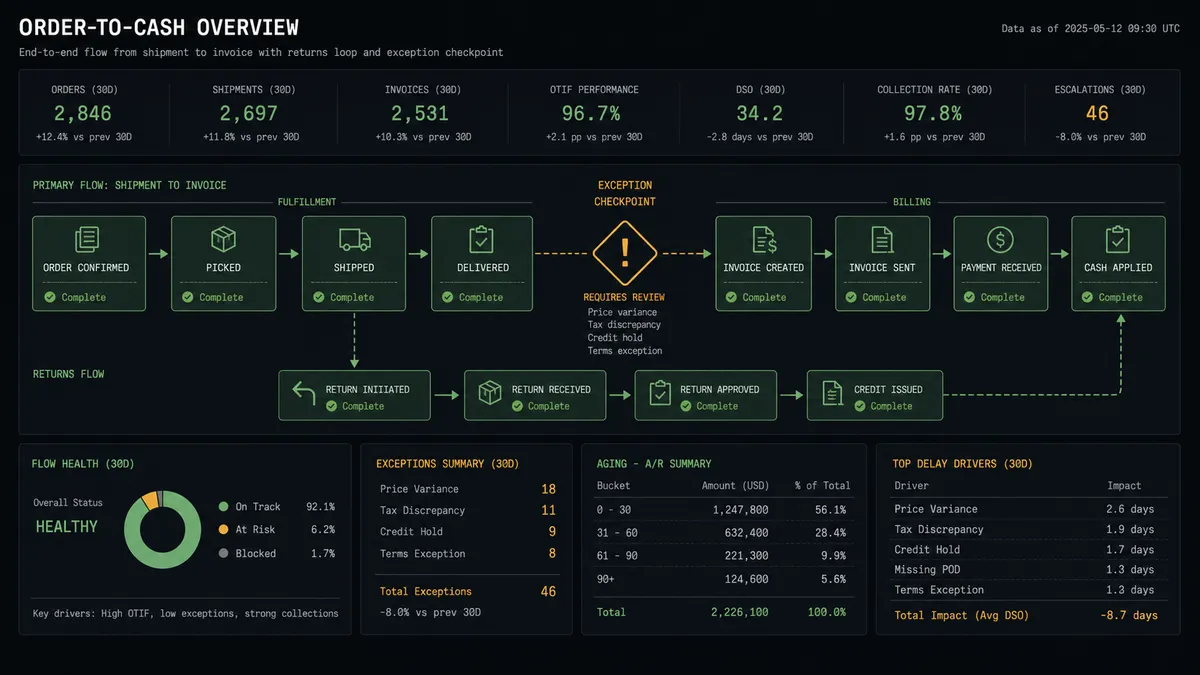This screenshot has height=675, width=1200.
Task: Click the Tax Discrepancy count 11
Action: 548,510
